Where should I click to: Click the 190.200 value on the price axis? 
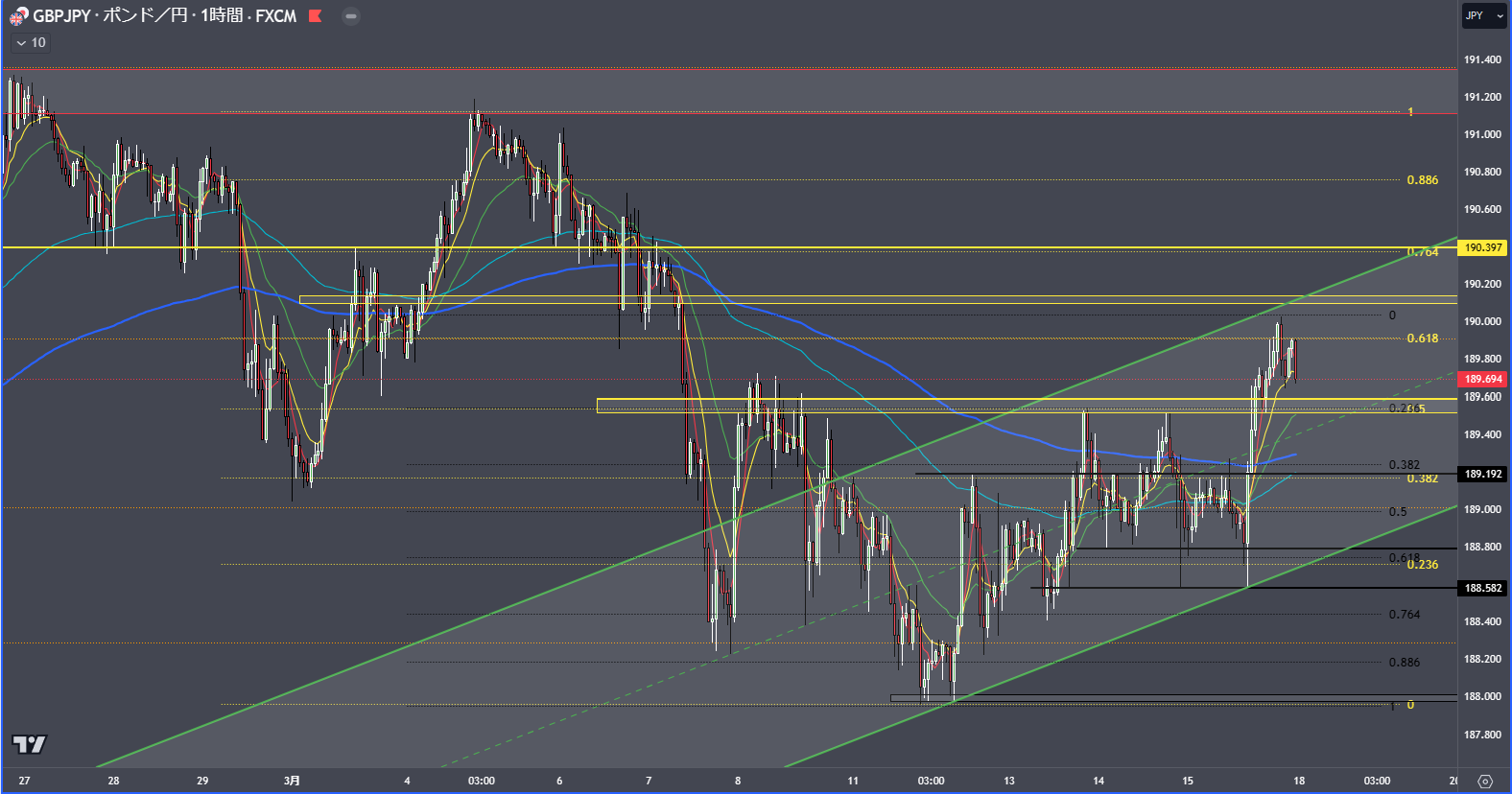[1482, 284]
